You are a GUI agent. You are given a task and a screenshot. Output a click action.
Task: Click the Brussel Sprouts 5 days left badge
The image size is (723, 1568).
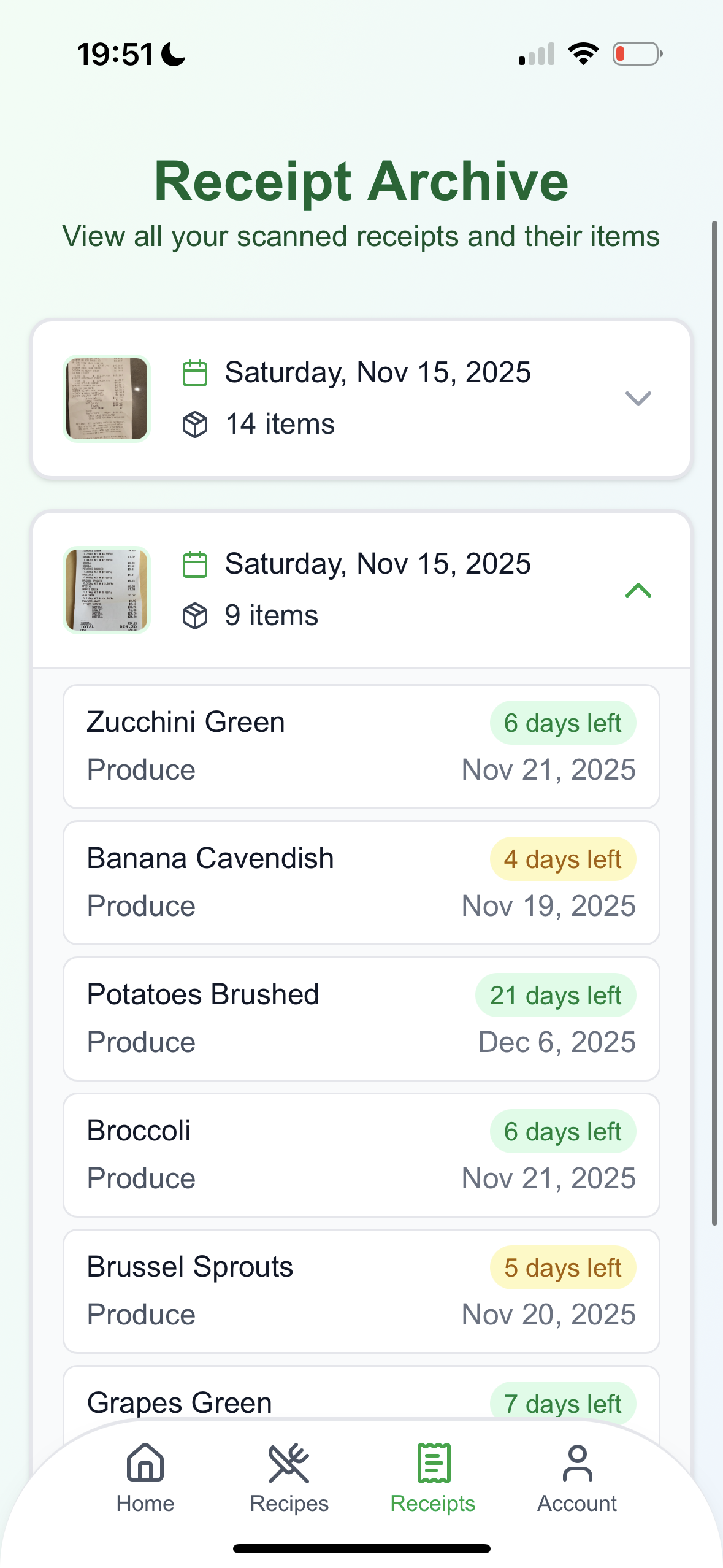click(x=562, y=1267)
